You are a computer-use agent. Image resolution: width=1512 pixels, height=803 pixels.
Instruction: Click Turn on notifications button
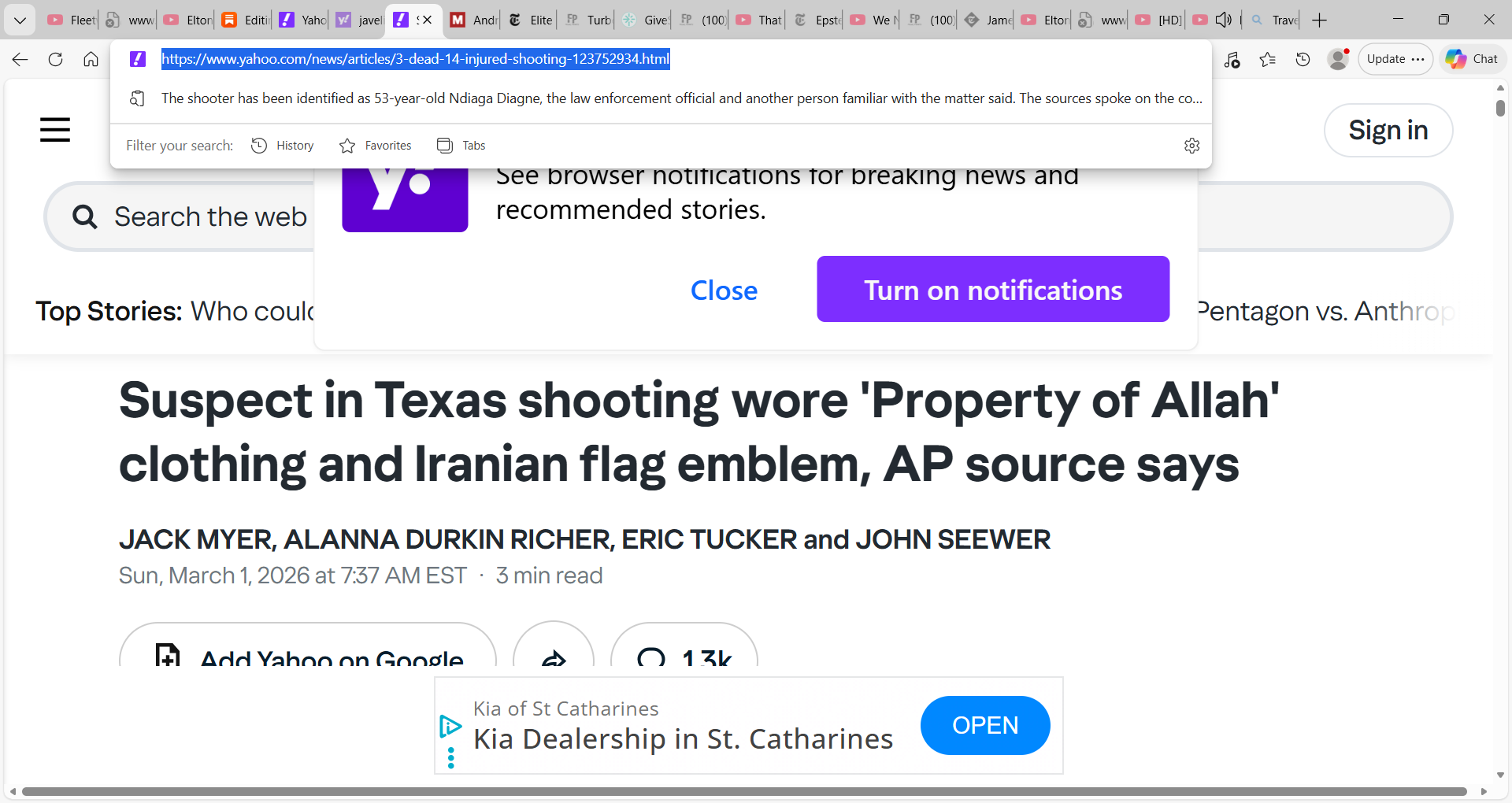[993, 289]
